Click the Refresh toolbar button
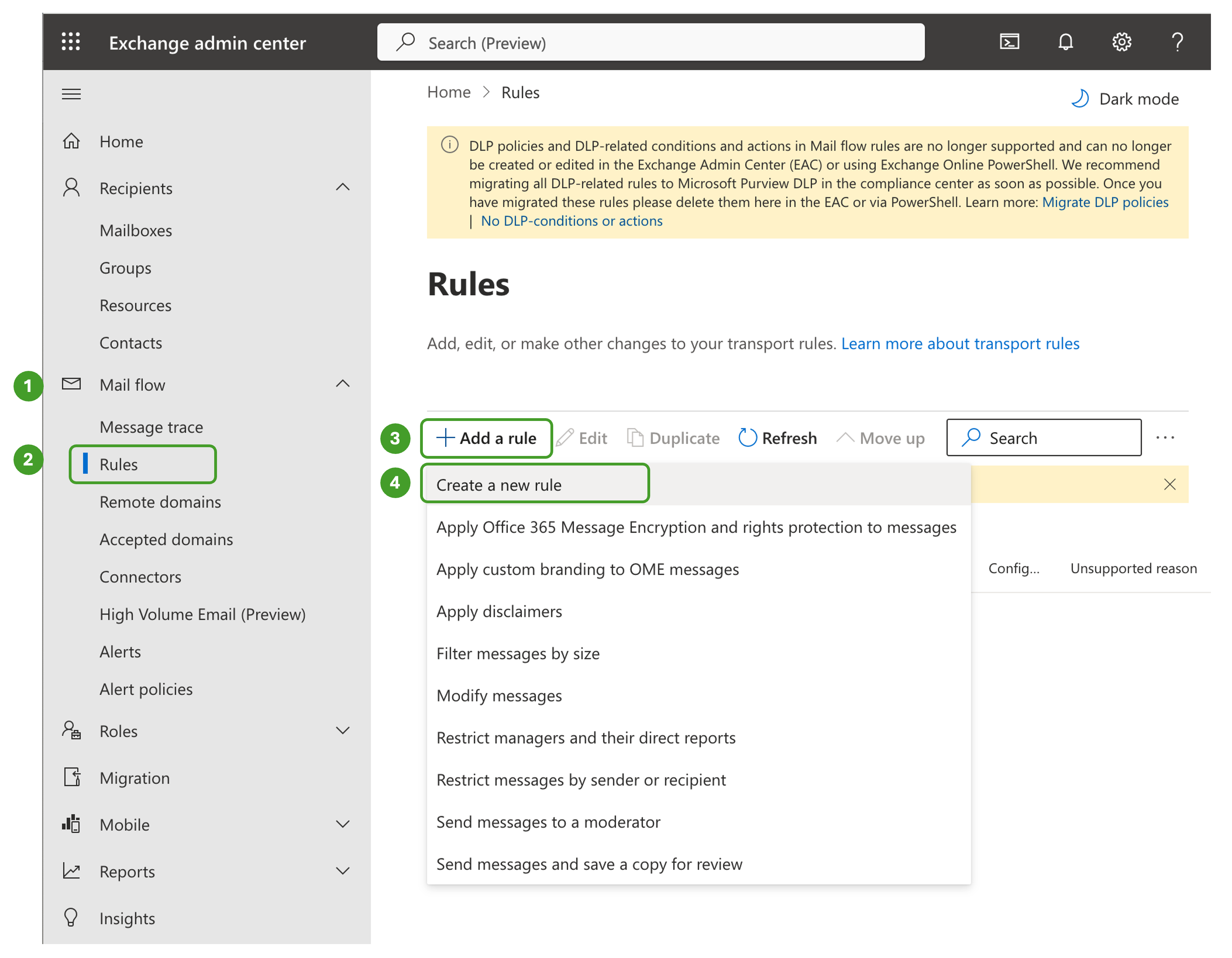1232x958 pixels. (777, 438)
